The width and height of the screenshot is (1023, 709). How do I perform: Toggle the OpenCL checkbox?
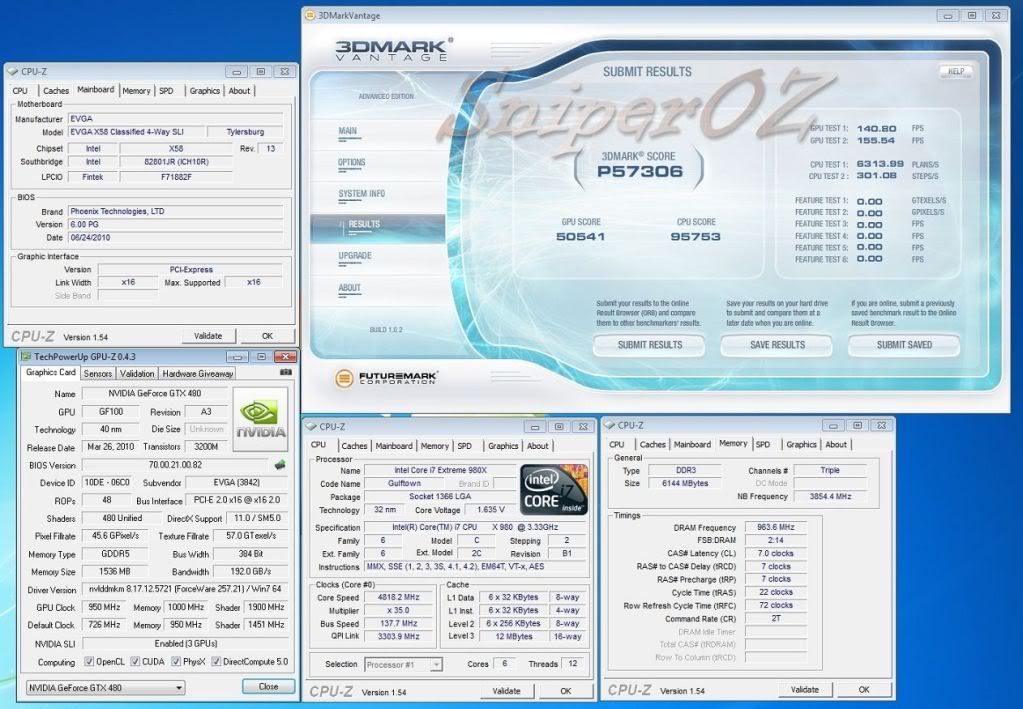coord(90,662)
